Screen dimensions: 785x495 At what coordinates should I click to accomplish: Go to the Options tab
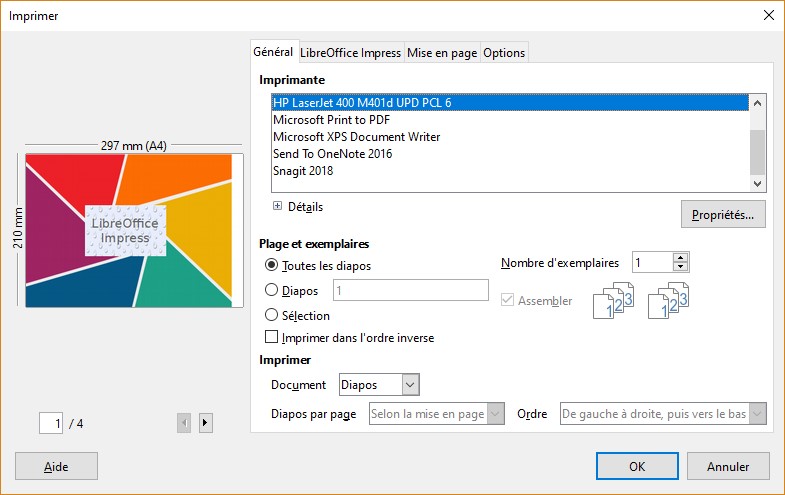click(x=504, y=53)
